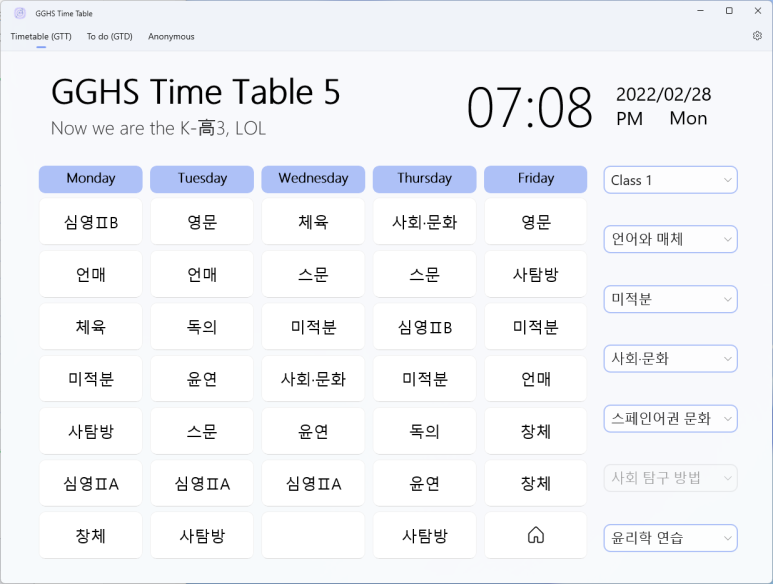Image resolution: width=773 pixels, height=584 pixels.
Task: Click Wednesday's 사회·문화 cell
Action: pos(313,378)
